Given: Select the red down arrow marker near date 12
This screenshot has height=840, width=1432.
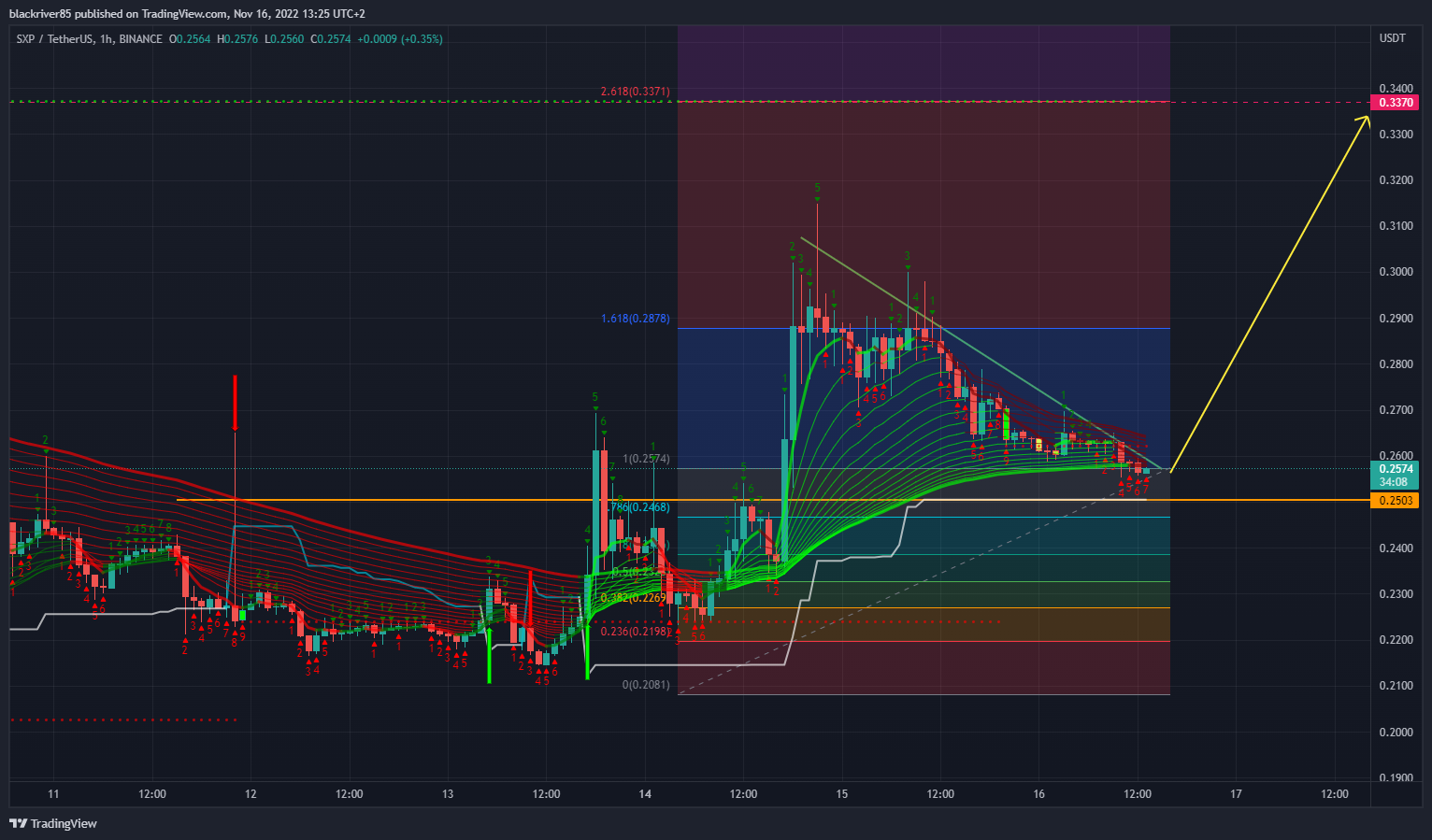Looking at the screenshot, I should coord(235,404).
